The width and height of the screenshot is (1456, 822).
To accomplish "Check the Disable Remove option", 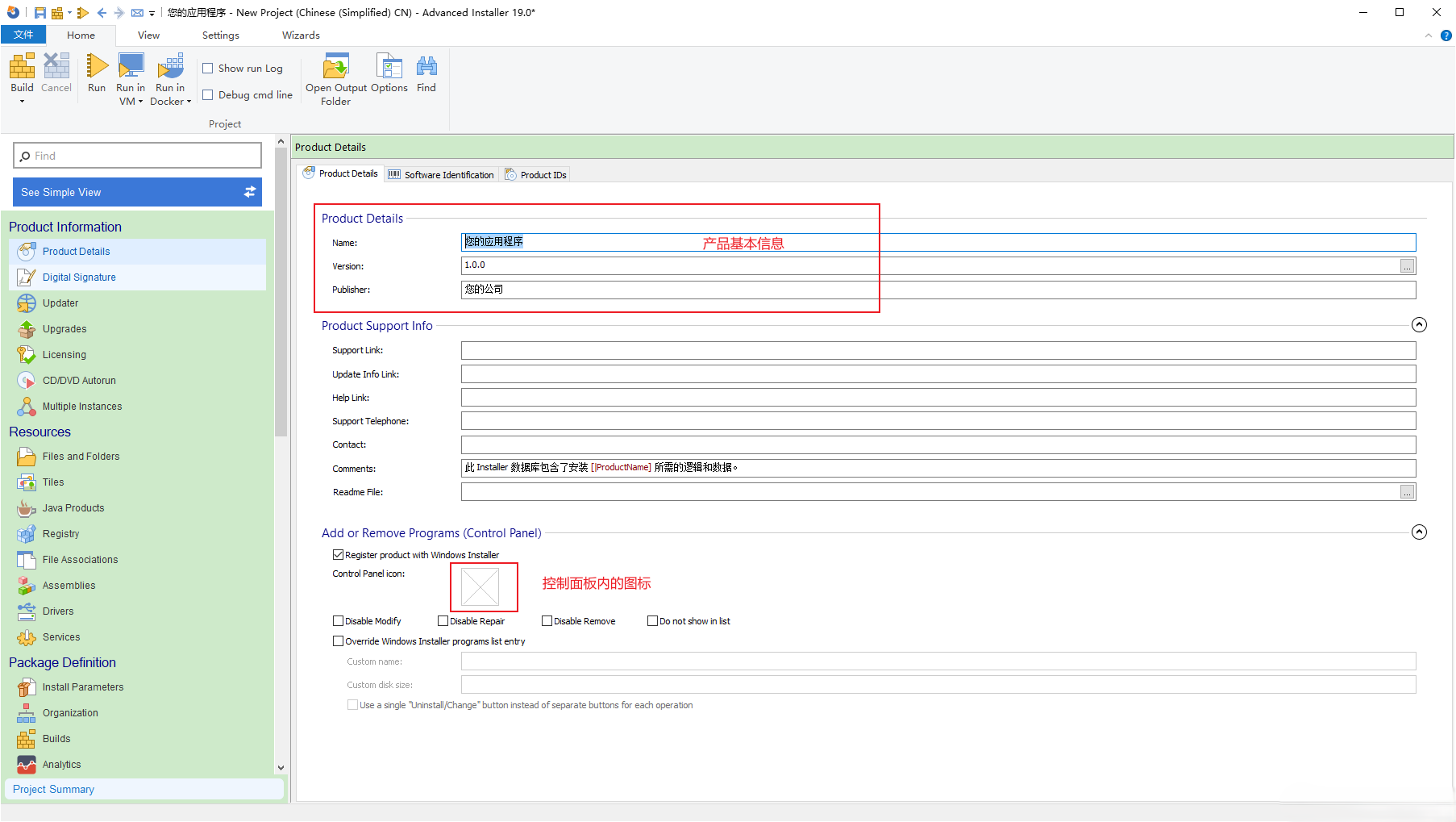I will [x=547, y=621].
